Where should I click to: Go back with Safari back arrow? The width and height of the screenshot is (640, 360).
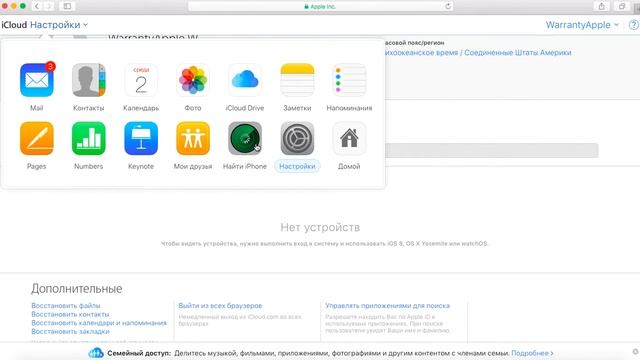click(x=37, y=6)
